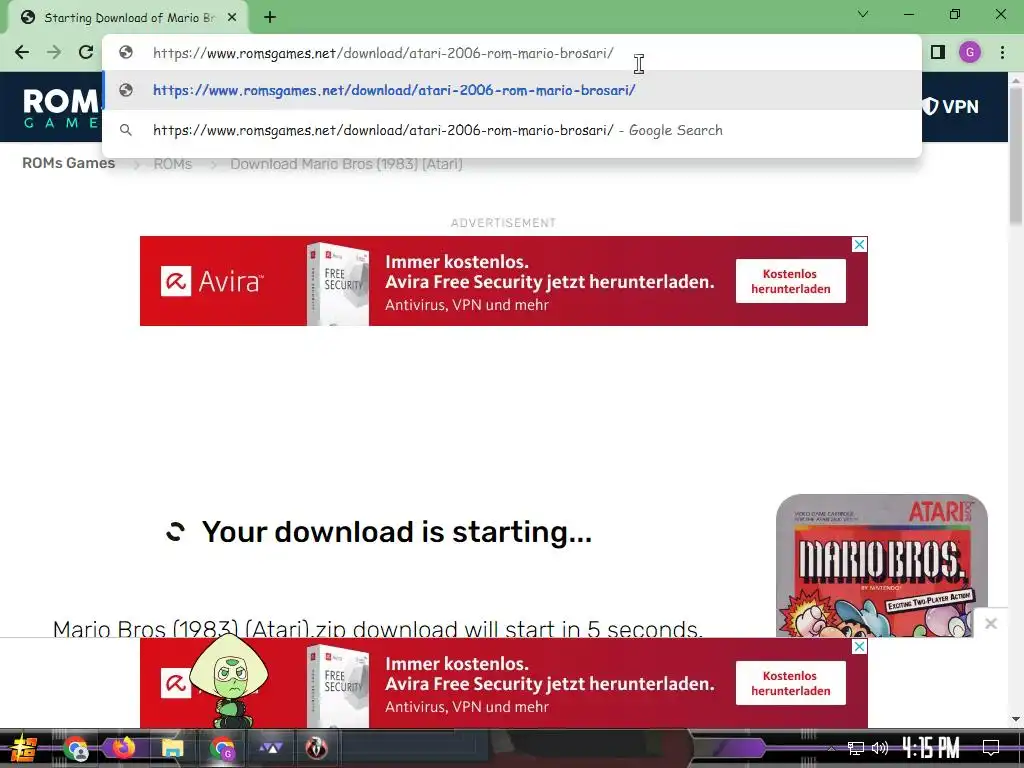1024x768 pixels.
Task: Reload the current page
Action: tap(86, 52)
